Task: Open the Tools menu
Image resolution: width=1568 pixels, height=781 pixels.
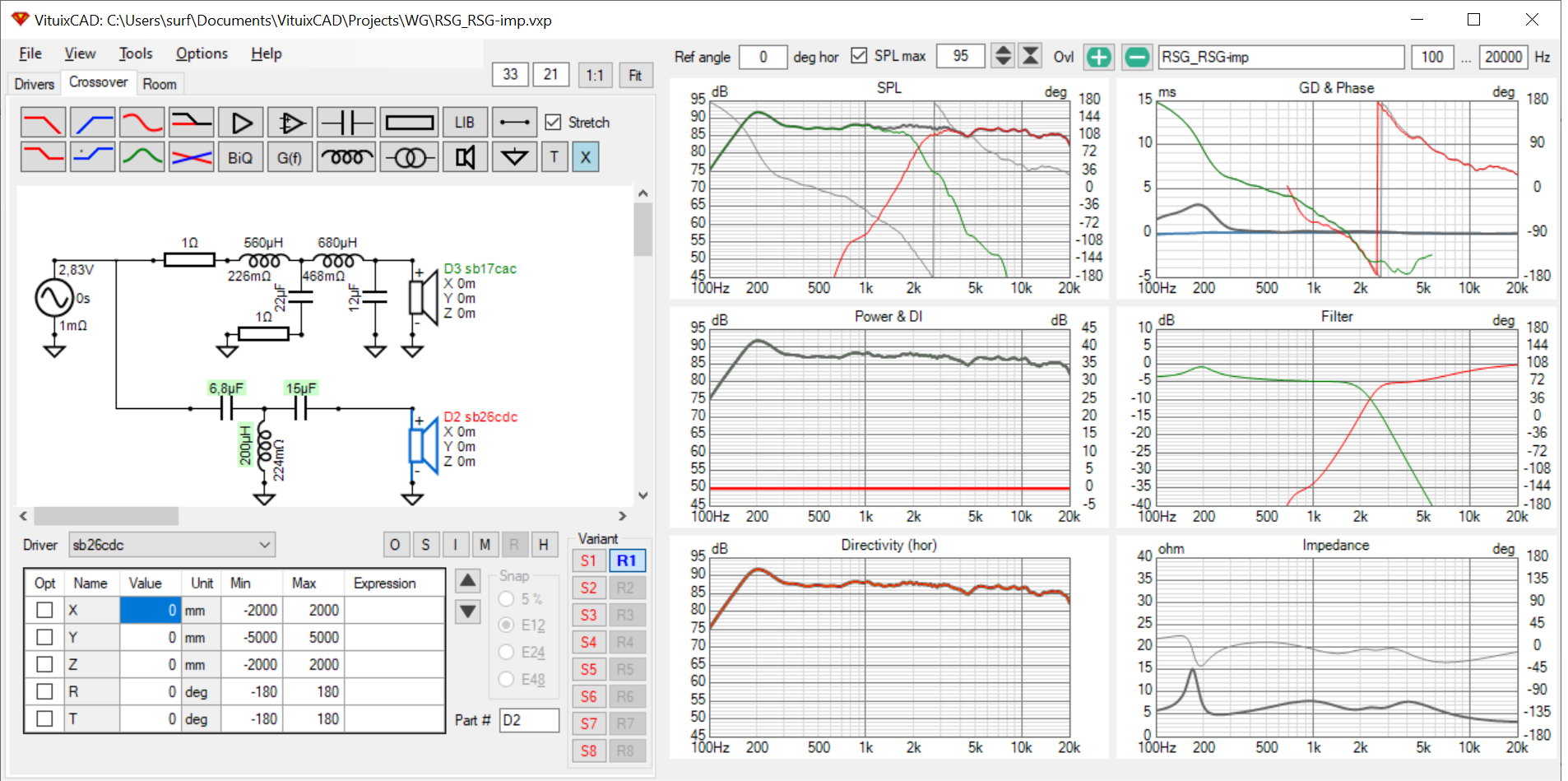Action: [x=136, y=53]
